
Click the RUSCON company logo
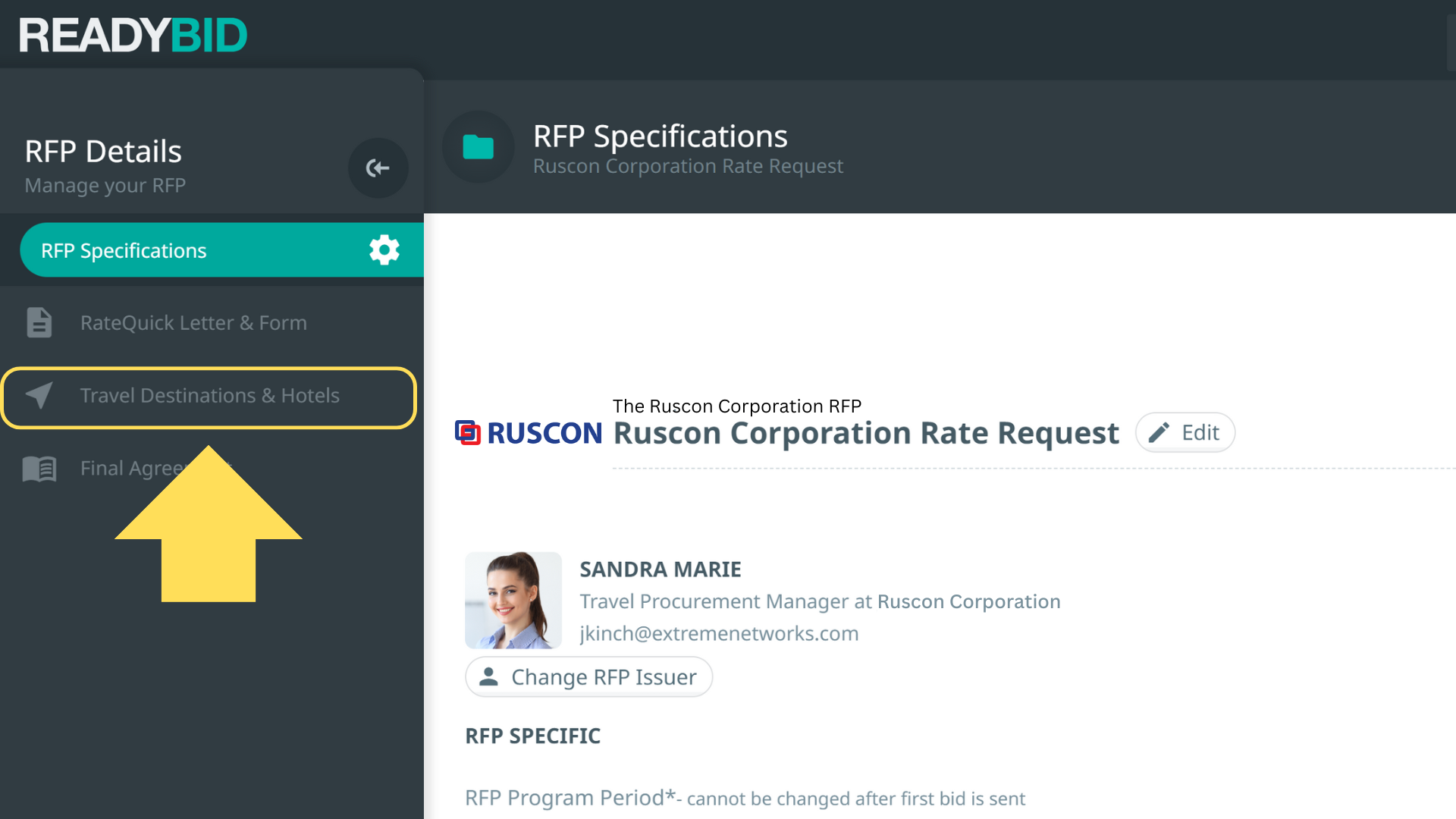pyautogui.click(x=529, y=433)
